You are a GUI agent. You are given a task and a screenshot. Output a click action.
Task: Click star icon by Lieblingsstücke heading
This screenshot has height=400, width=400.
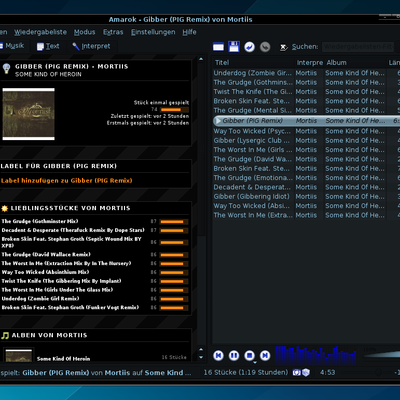[x=5, y=208]
